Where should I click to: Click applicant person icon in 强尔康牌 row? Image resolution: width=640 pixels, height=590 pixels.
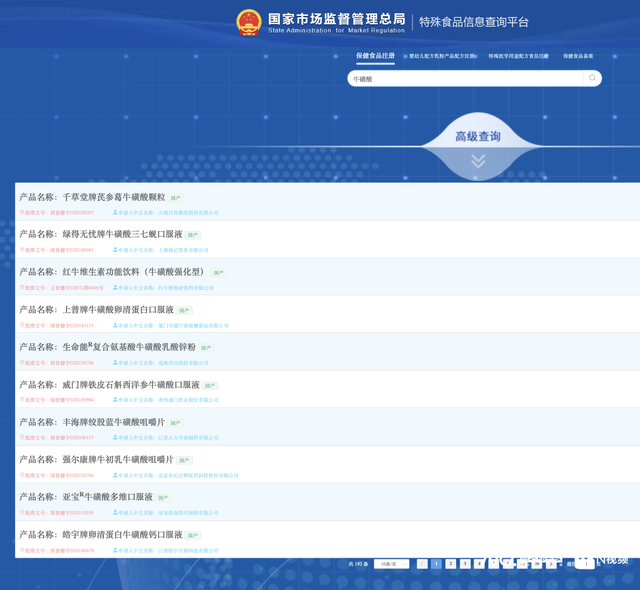click(x=115, y=475)
